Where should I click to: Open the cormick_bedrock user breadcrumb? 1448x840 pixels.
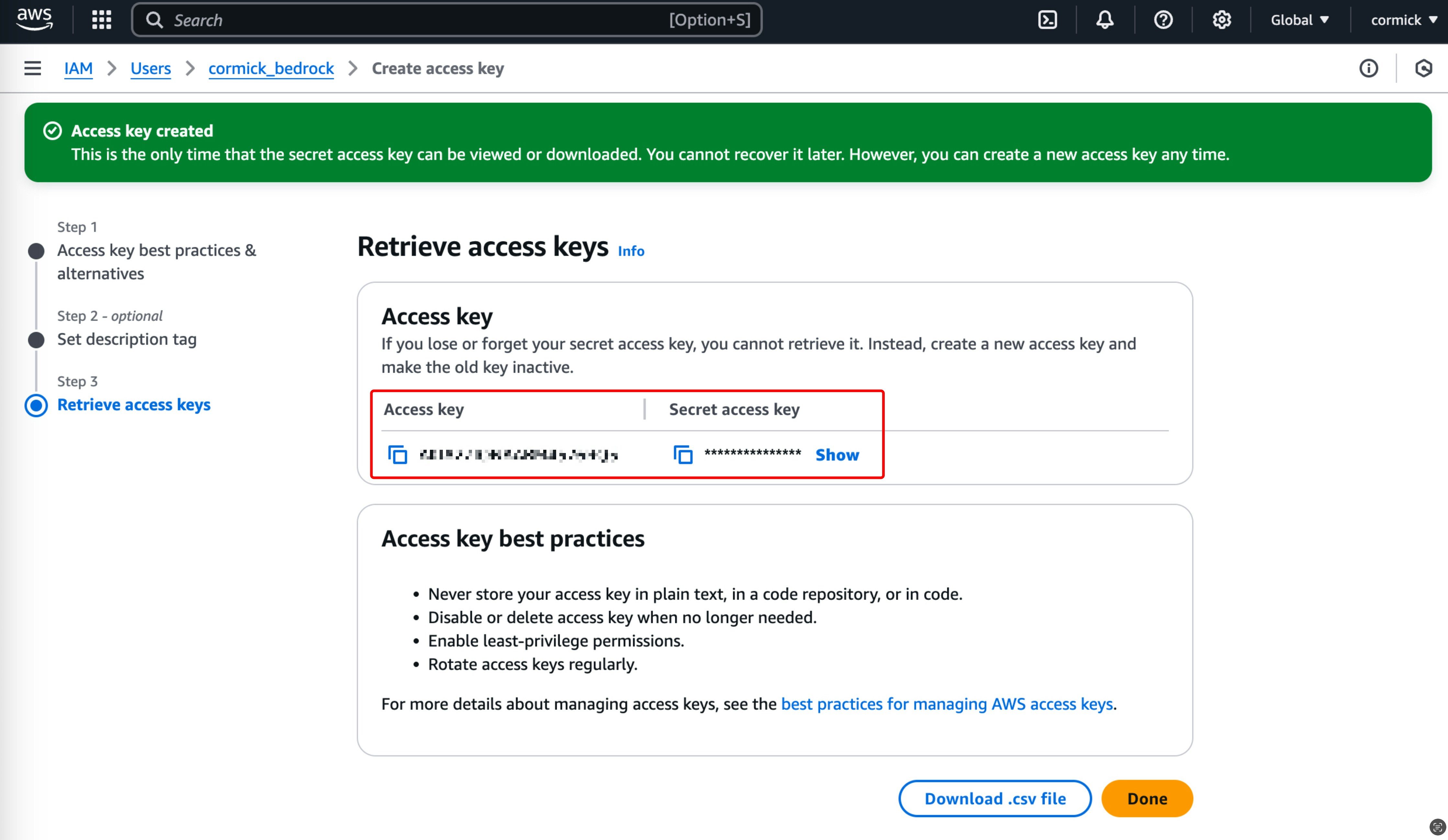click(271, 68)
